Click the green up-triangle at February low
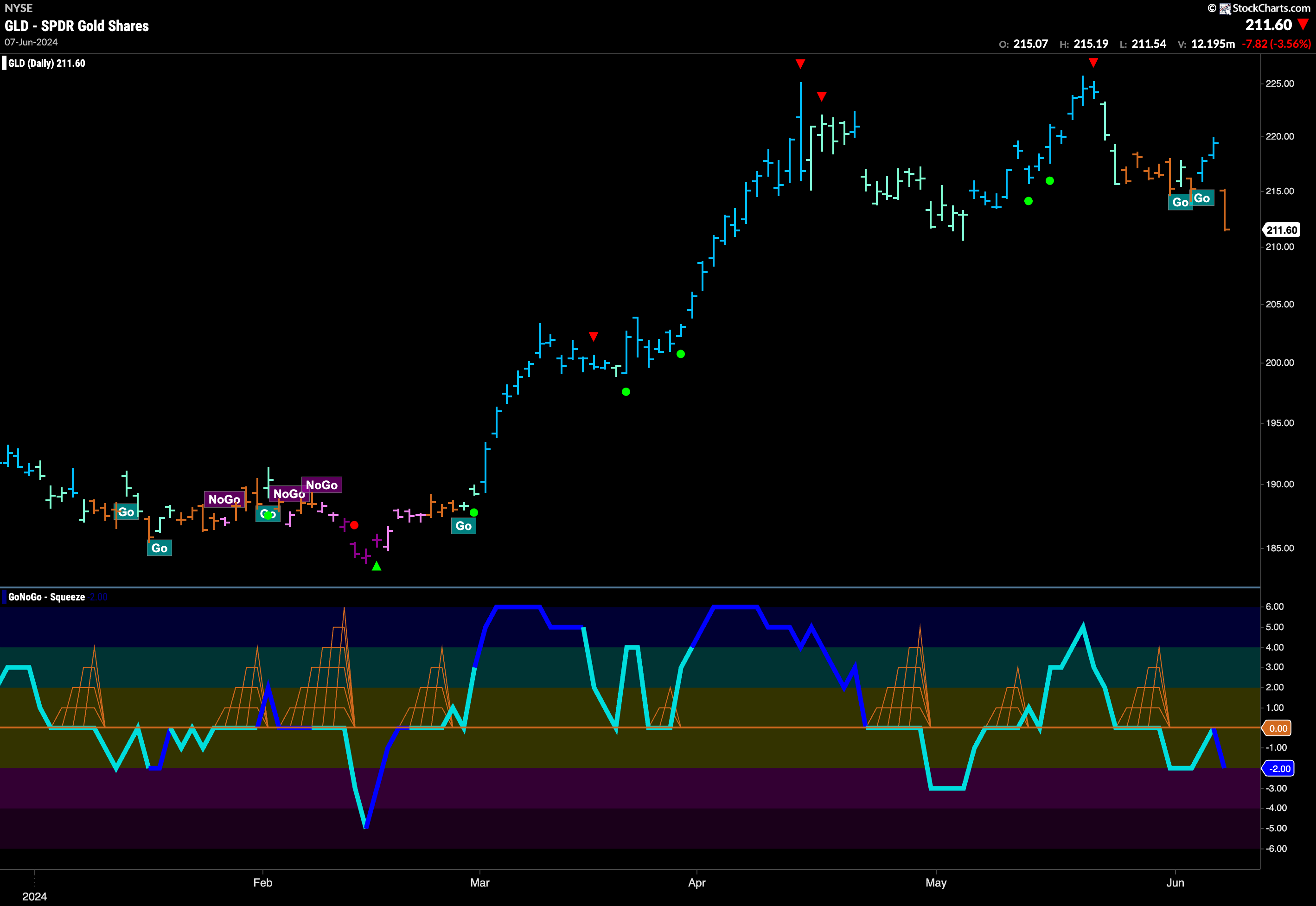This screenshot has width=1316, height=906. [377, 566]
